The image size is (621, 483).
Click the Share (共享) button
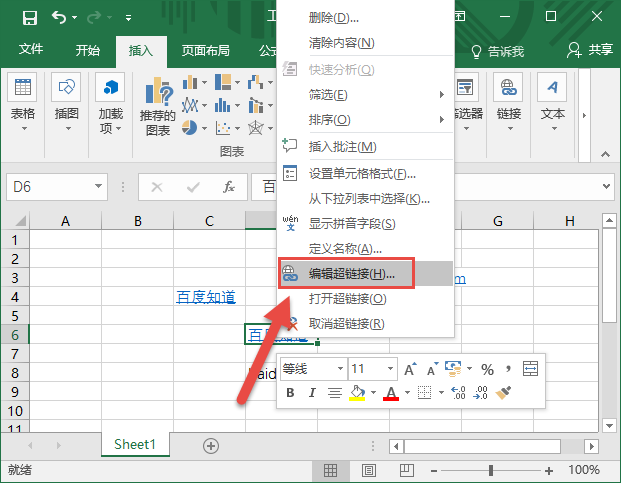click(x=590, y=50)
